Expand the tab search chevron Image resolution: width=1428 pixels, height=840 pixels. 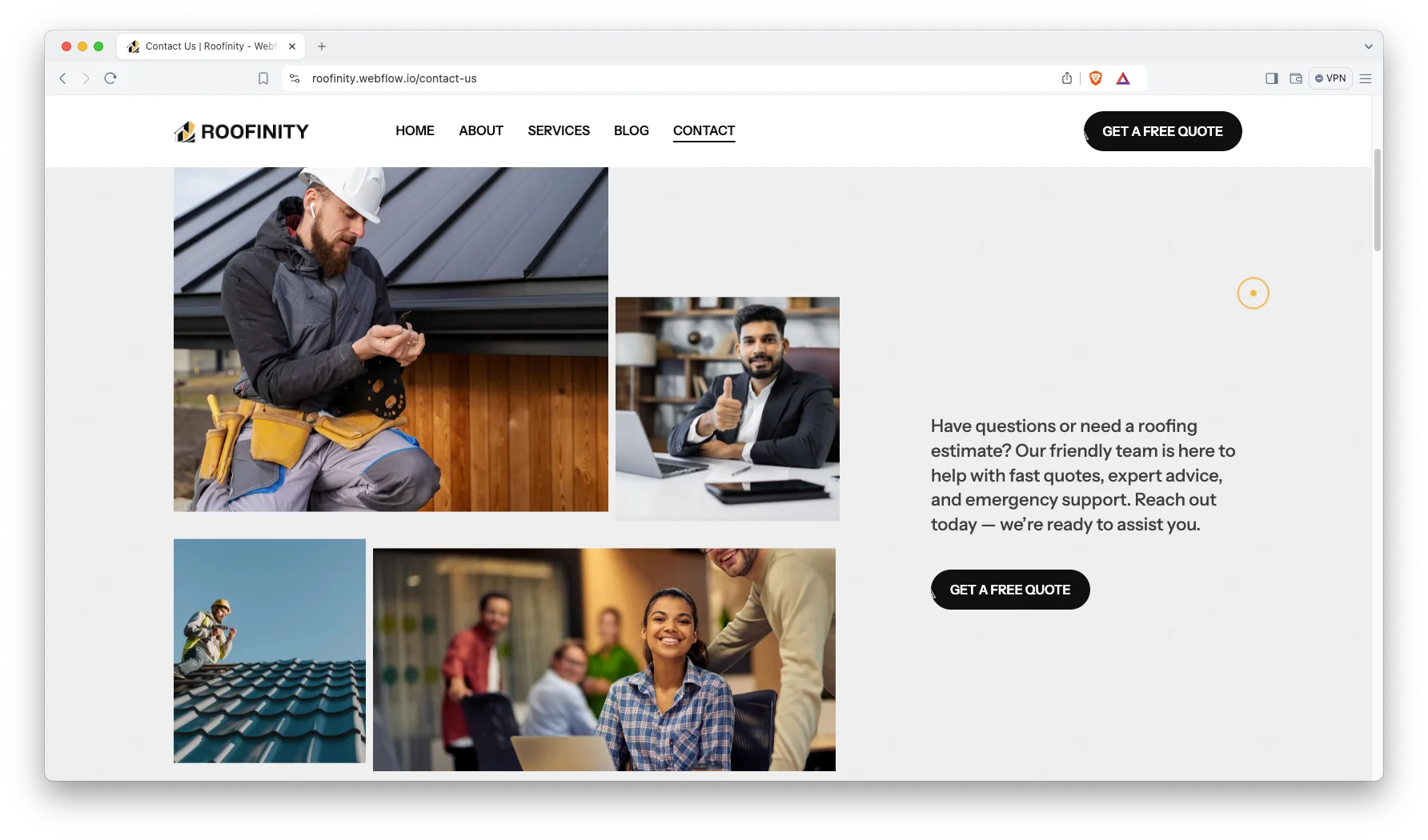pyautogui.click(x=1368, y=46)
